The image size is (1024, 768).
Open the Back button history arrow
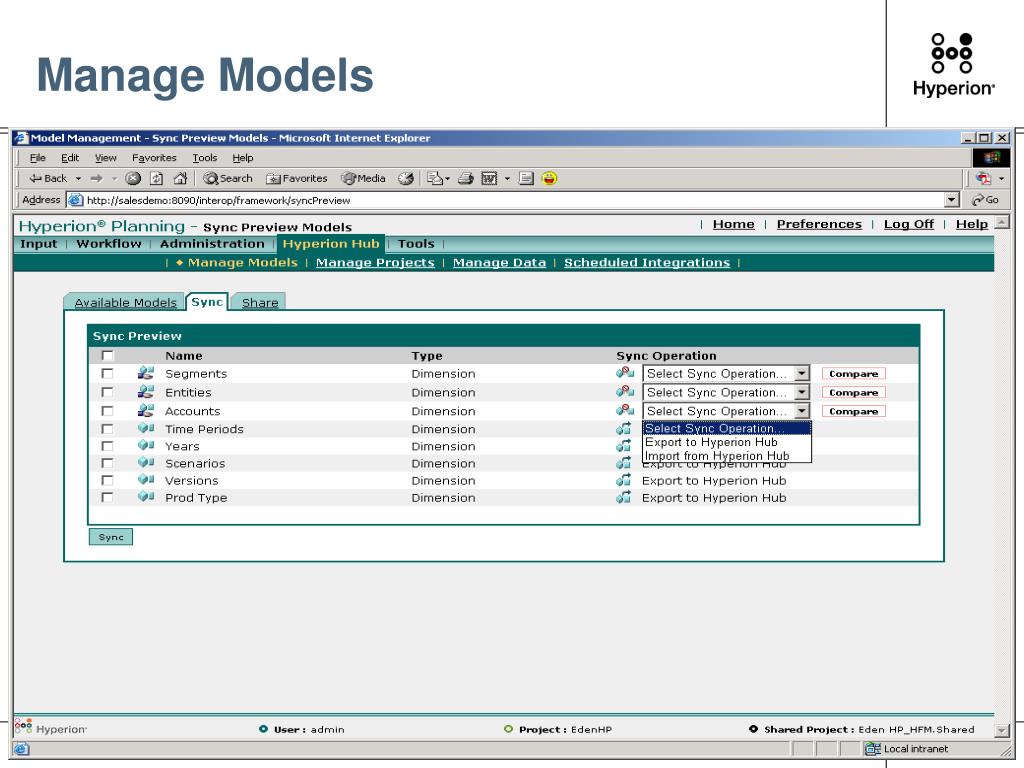click(78, 178)
